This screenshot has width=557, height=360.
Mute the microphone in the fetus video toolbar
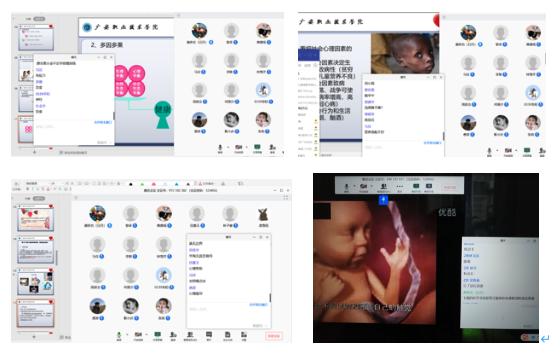tap(346, 186)
